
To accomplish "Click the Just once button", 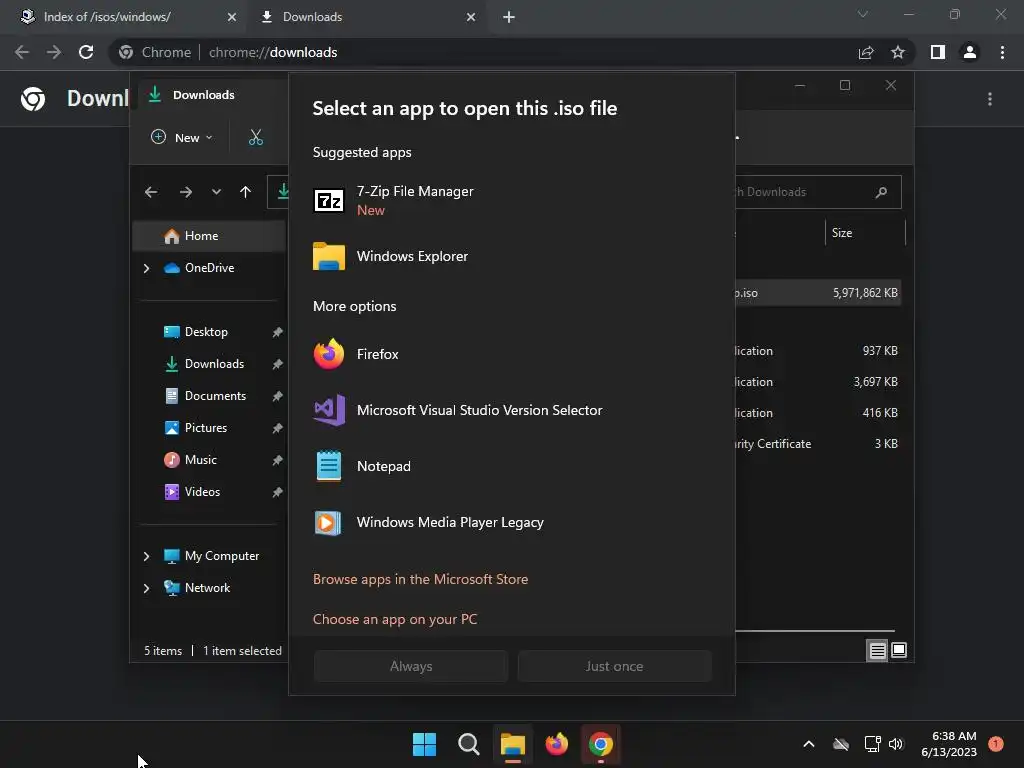I will pos(614,666).
